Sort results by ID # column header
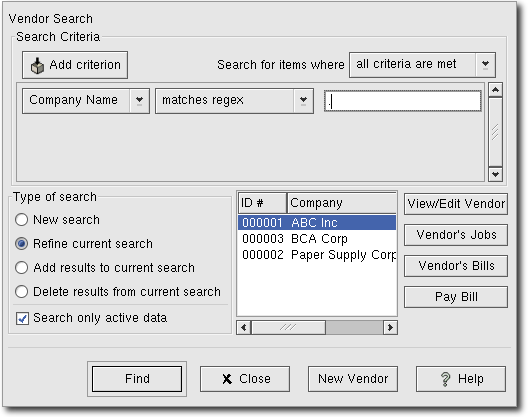The image size is (528, 417). (262, 203)
